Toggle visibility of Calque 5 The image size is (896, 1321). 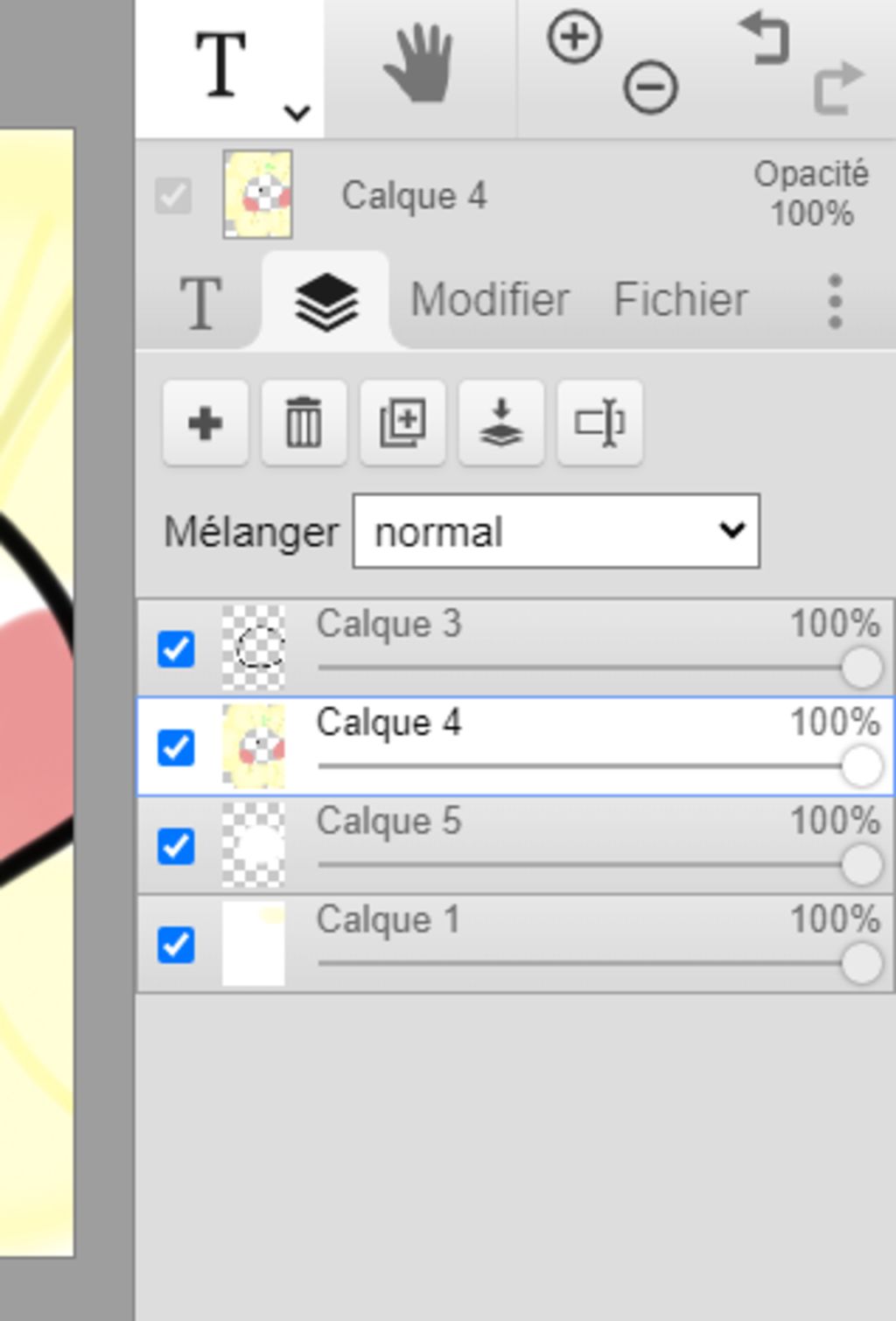pos(176,846)
